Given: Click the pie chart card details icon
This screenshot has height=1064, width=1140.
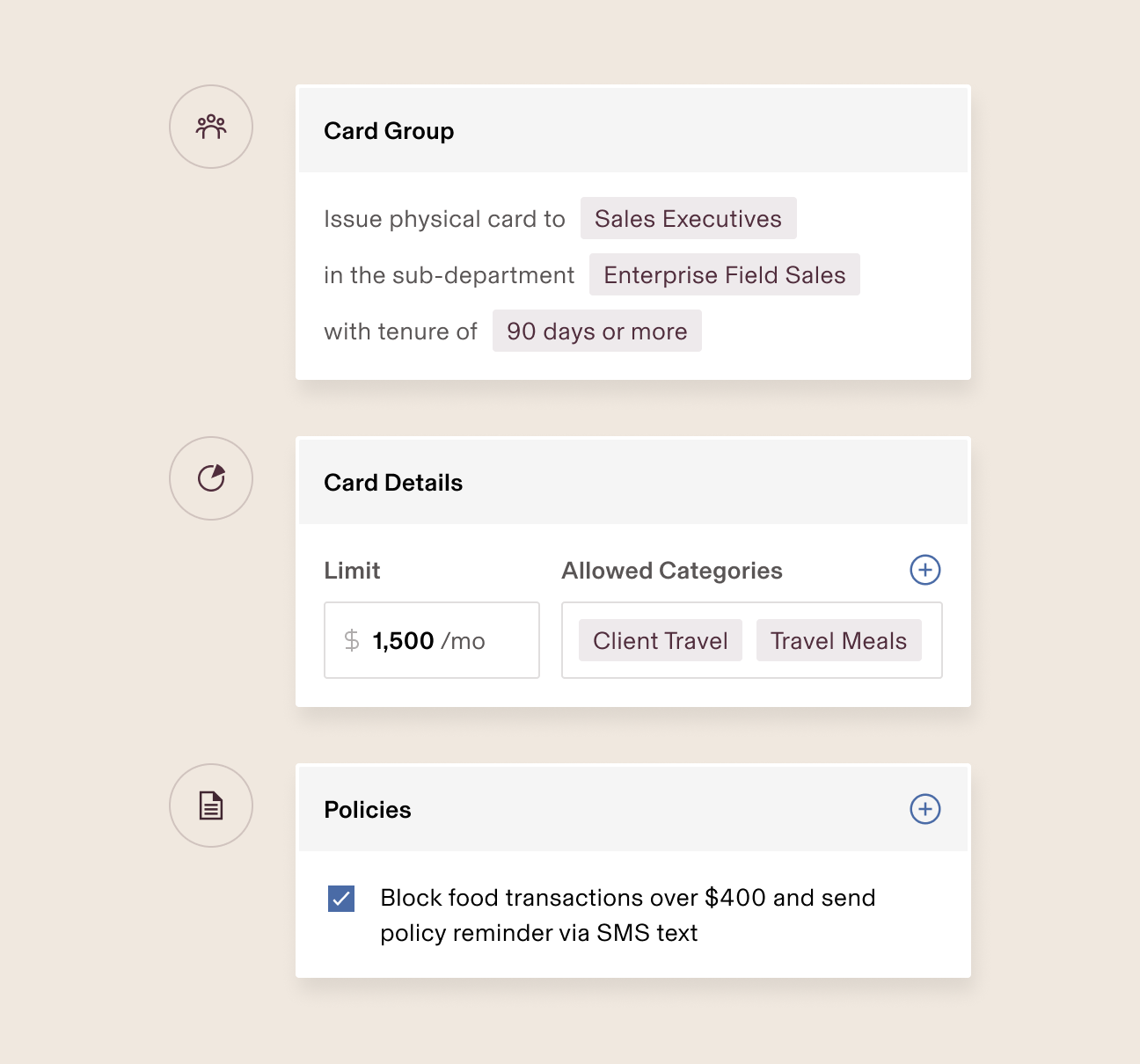Looking at the screenshot, I should (211, 478).
